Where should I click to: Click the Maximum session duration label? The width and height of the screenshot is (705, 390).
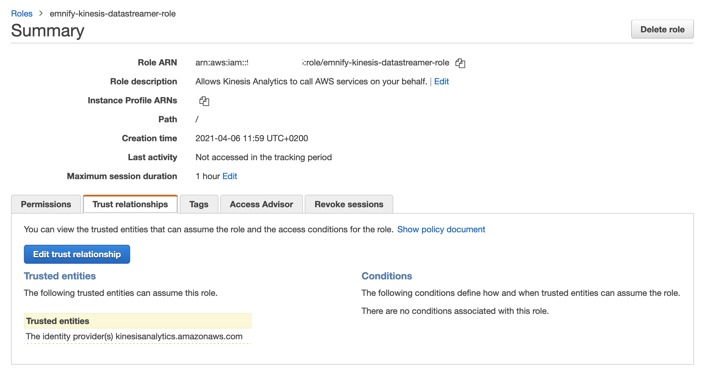pos(122,176)
